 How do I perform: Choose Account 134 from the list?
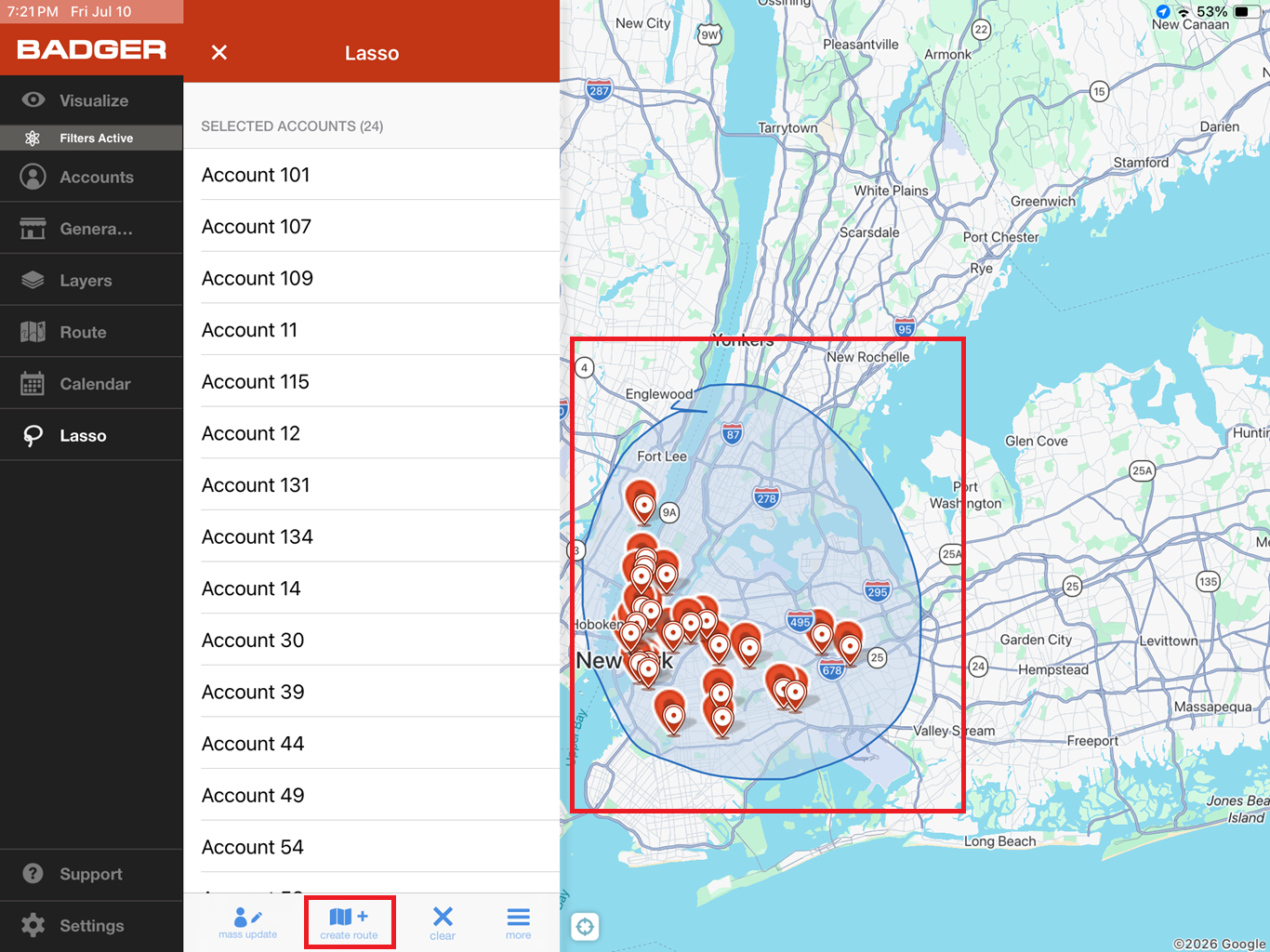click(372, 537)
